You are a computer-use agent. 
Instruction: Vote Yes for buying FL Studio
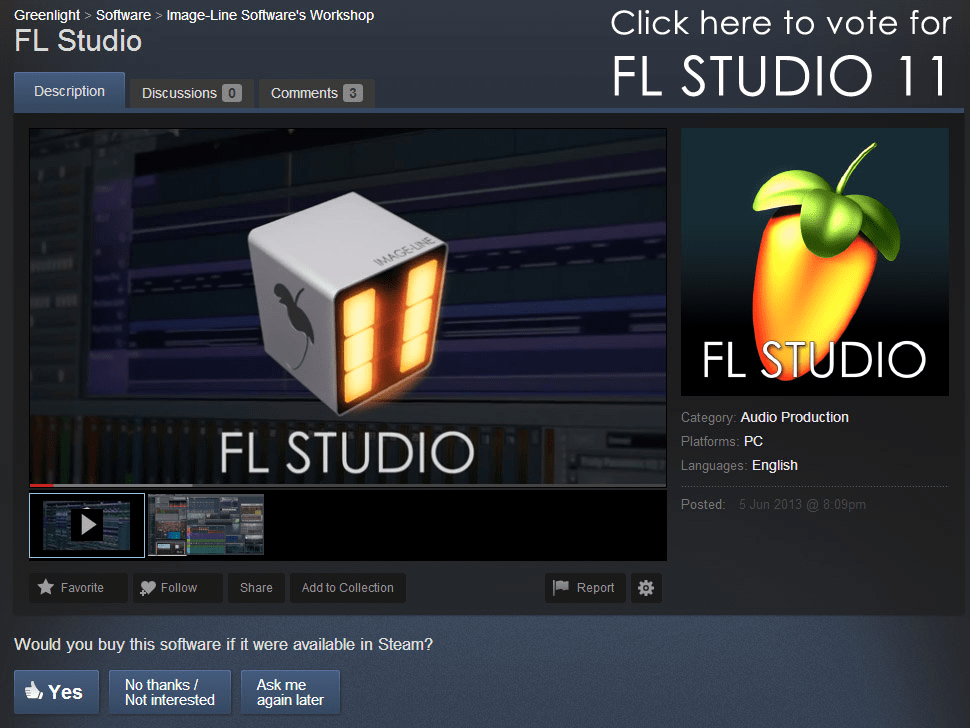click(x=56, y=691)
